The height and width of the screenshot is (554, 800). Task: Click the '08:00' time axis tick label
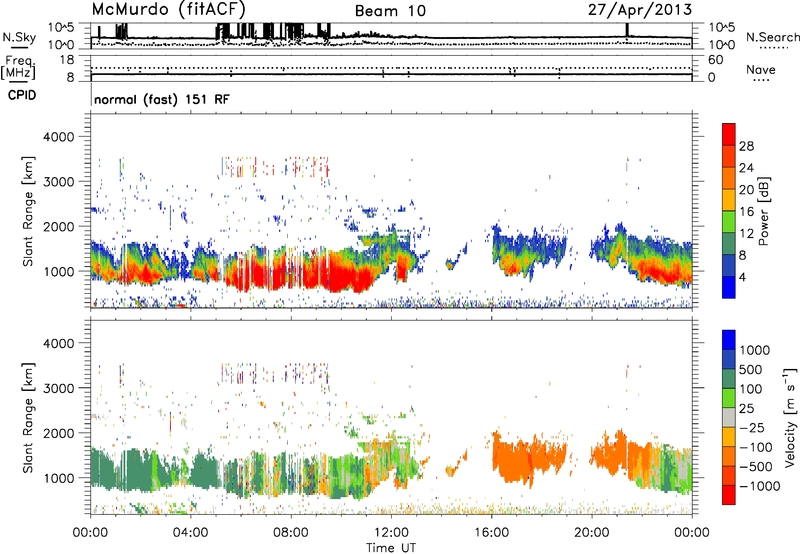pos(291,533)
